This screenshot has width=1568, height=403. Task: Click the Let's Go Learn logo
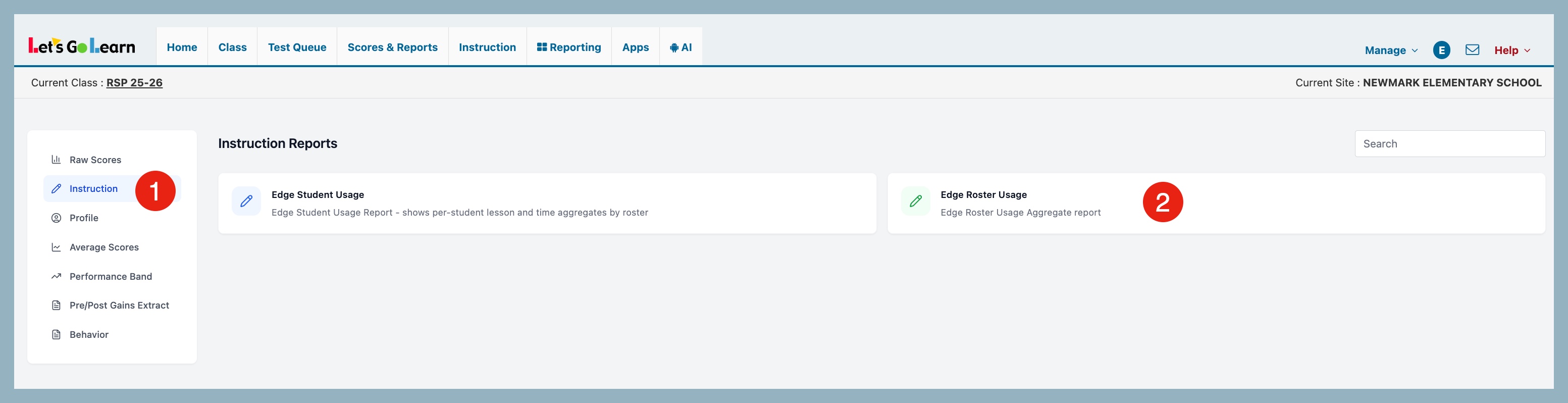tap(82, 46)
